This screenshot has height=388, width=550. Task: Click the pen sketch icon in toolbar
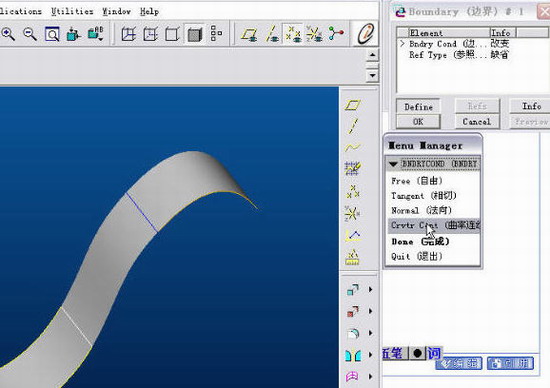pos(365,34)
